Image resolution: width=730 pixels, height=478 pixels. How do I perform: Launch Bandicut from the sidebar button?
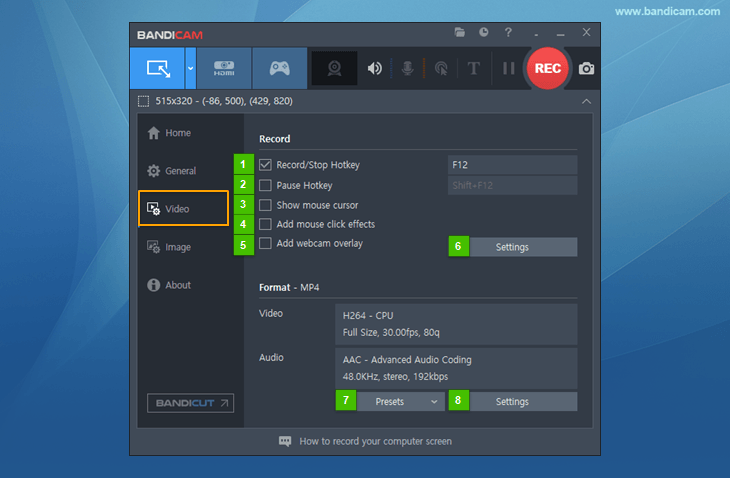point(190,403)
